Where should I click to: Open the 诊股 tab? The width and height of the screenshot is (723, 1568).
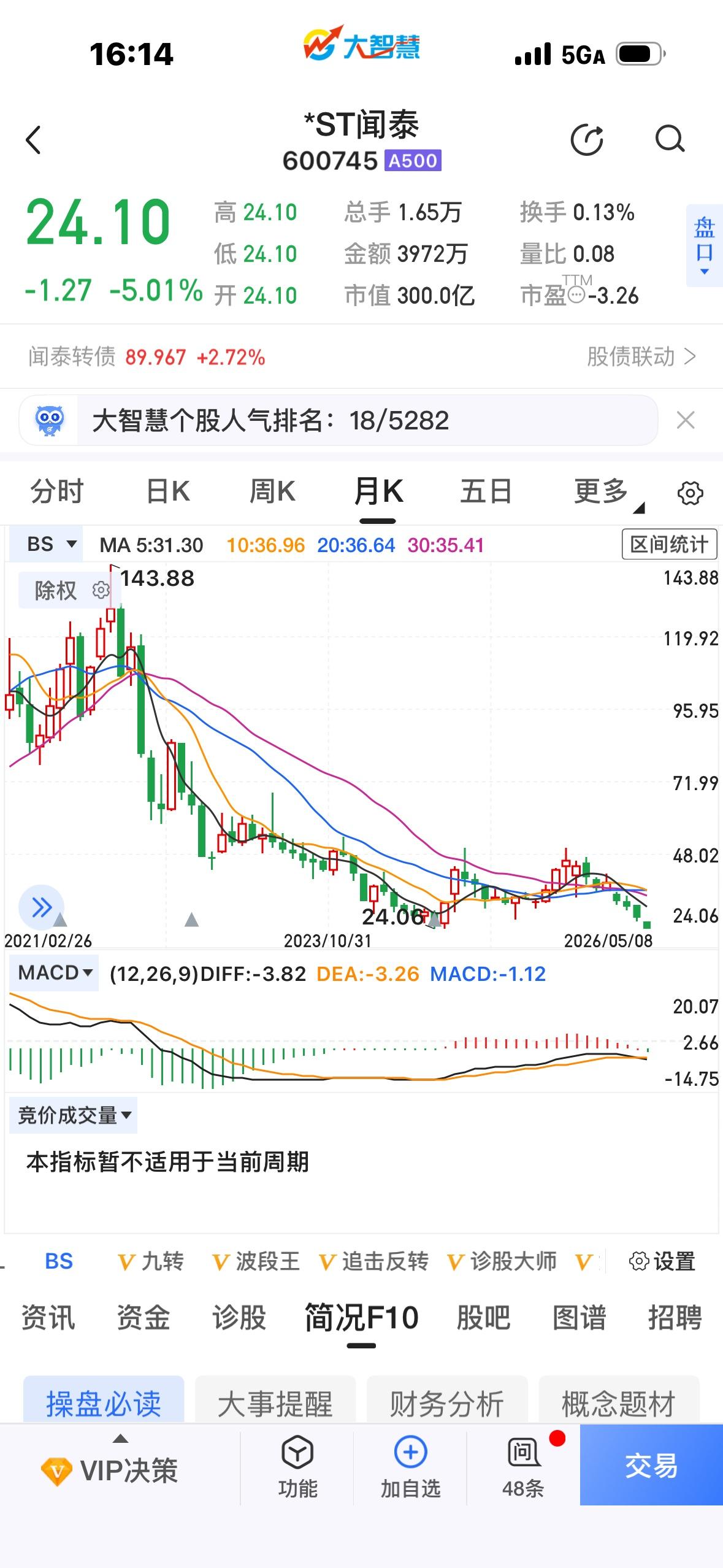coord(239,1317)
